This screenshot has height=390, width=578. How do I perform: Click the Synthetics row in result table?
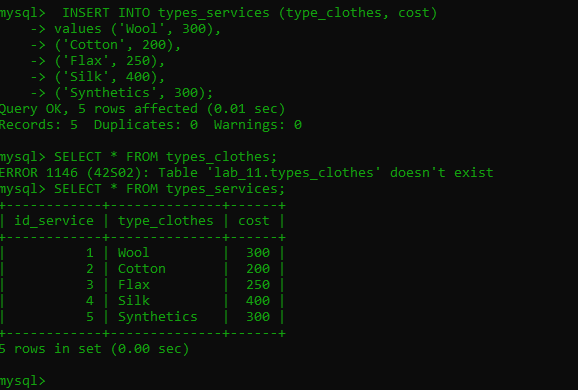[x=143, y=317]
